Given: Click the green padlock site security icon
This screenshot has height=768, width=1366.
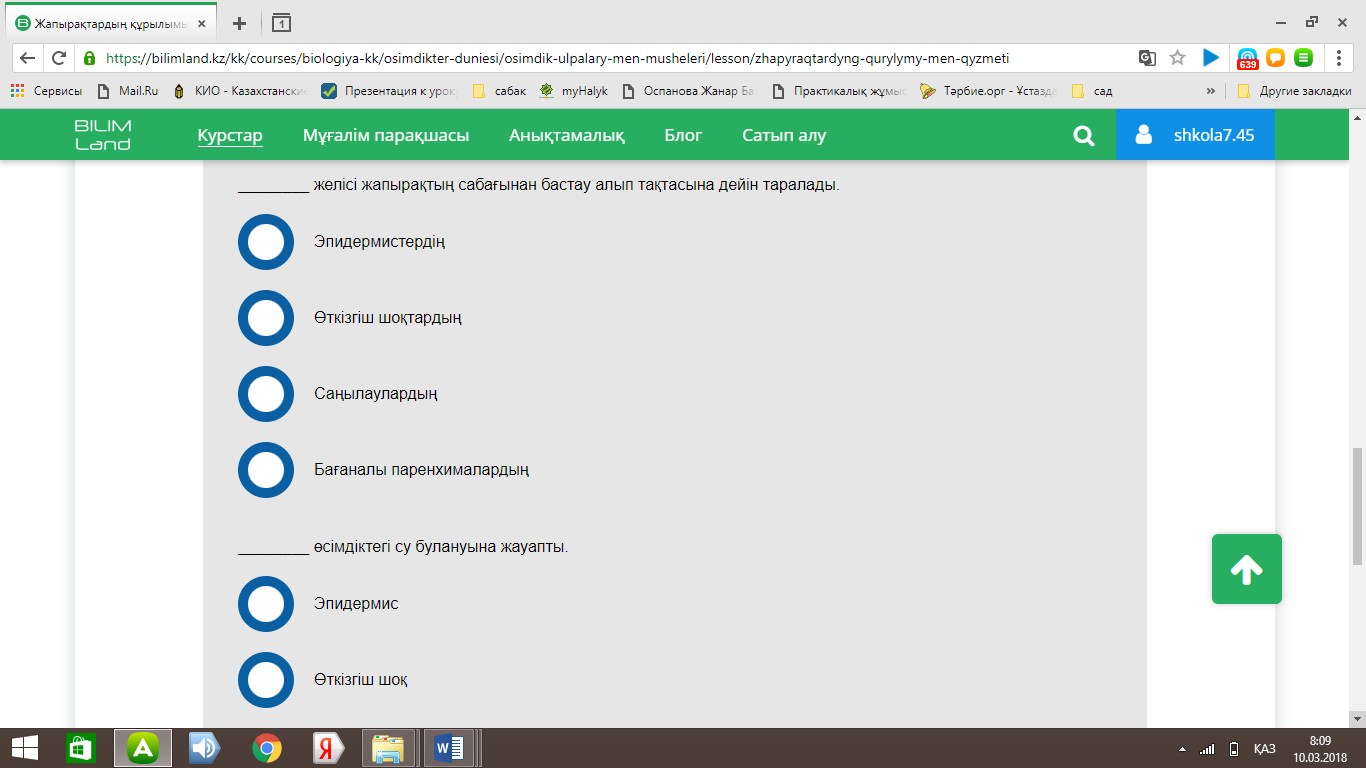Looking at the screenshot, I should pyautogui.click(x=90, y=58).
